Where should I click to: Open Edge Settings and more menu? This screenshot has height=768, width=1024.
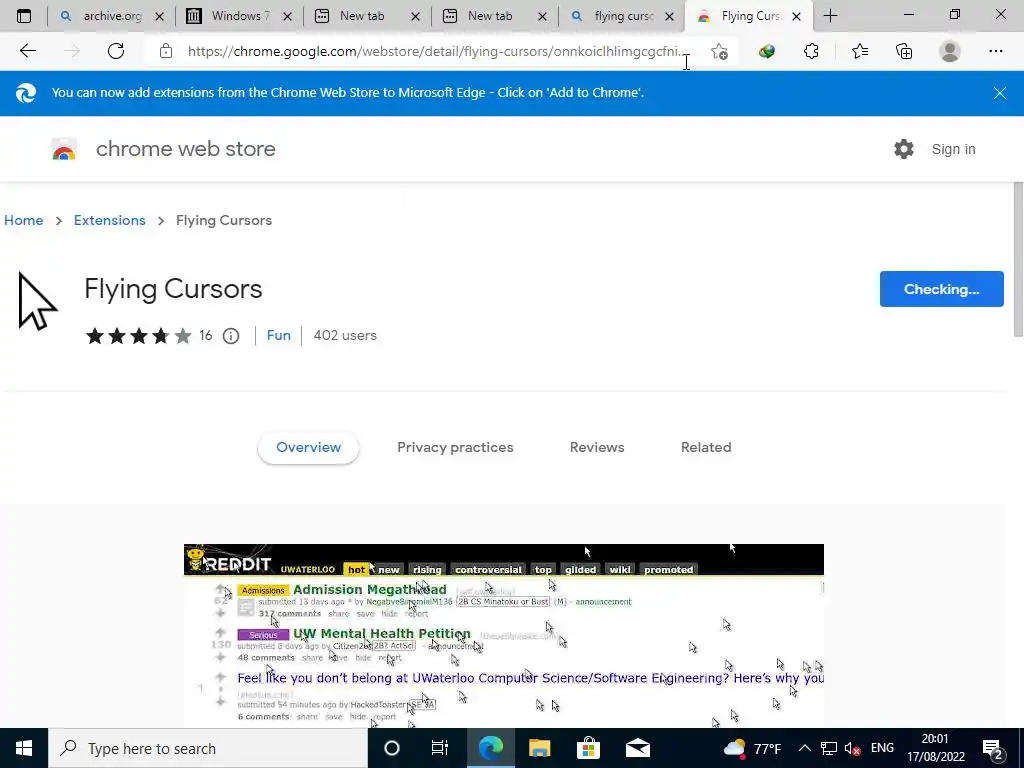point(995,51)
